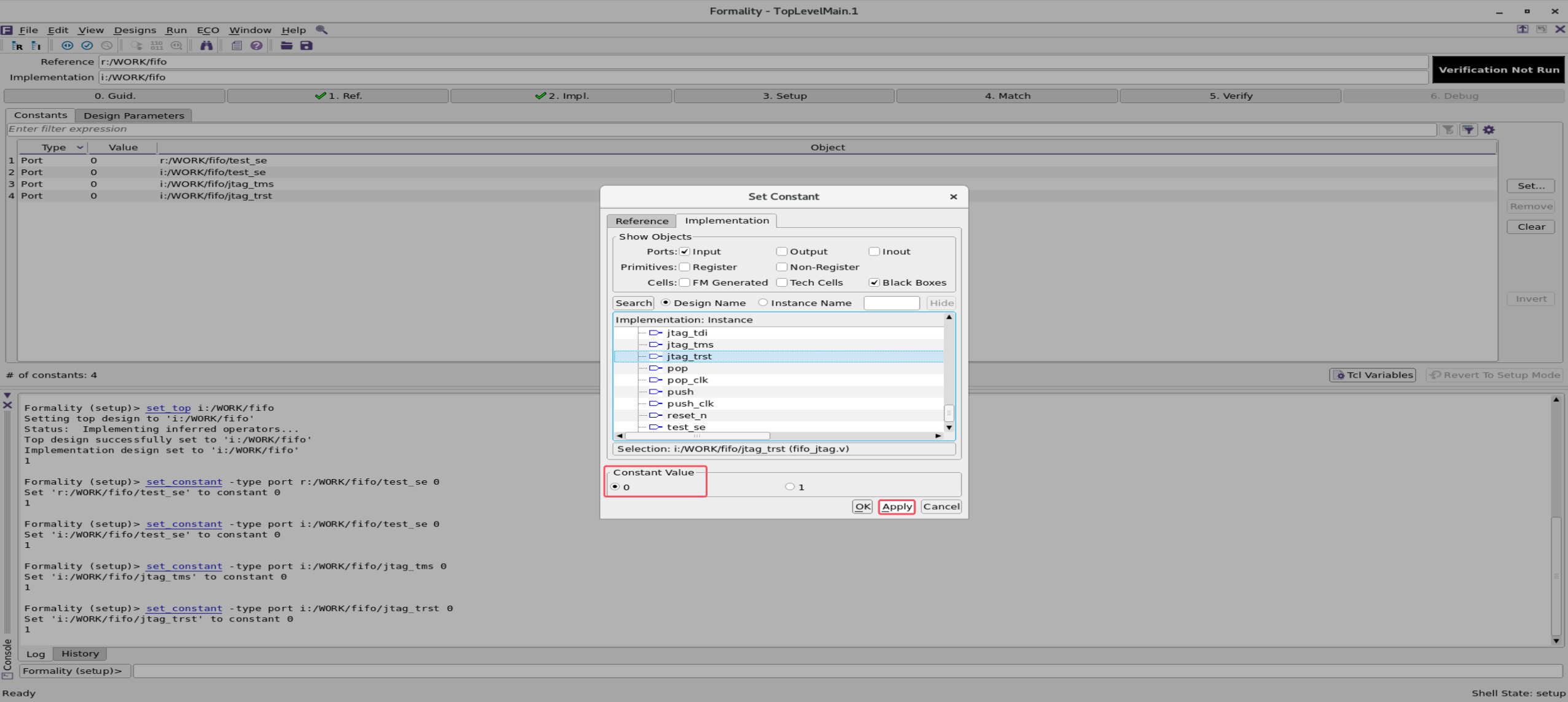This screenshot has height=702, width=1568.
Task: Click the purple Help question mark icon
Action: click(256, 45)
